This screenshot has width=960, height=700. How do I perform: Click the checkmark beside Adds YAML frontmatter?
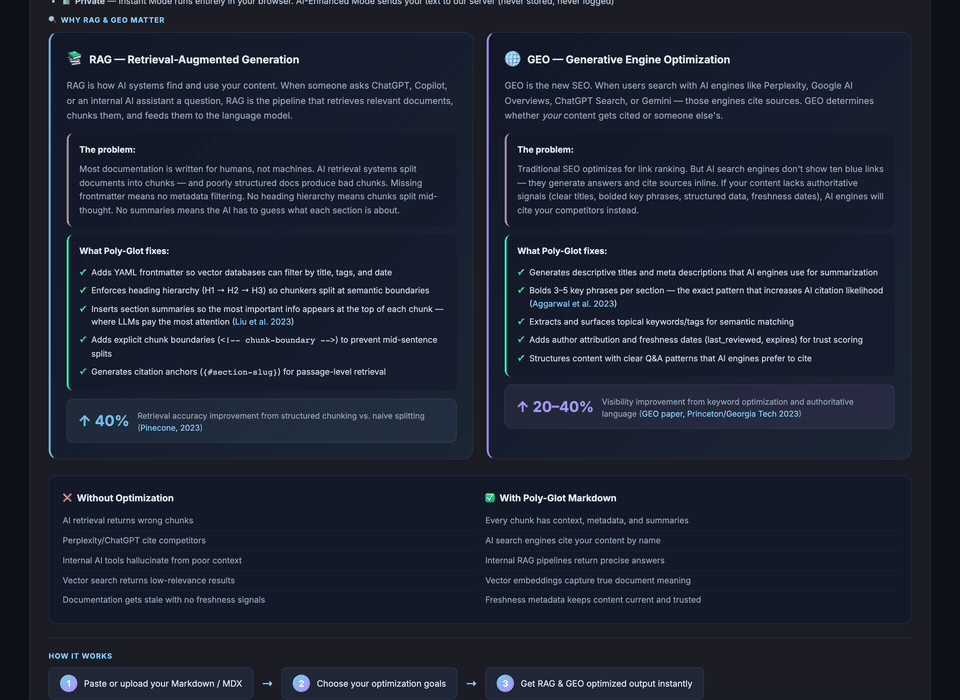coord(83,272)
